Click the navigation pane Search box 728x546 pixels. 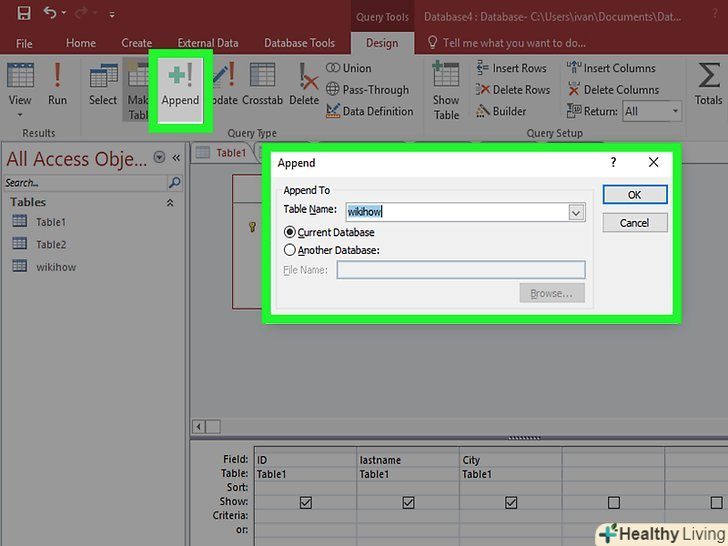tap(85, 183)
